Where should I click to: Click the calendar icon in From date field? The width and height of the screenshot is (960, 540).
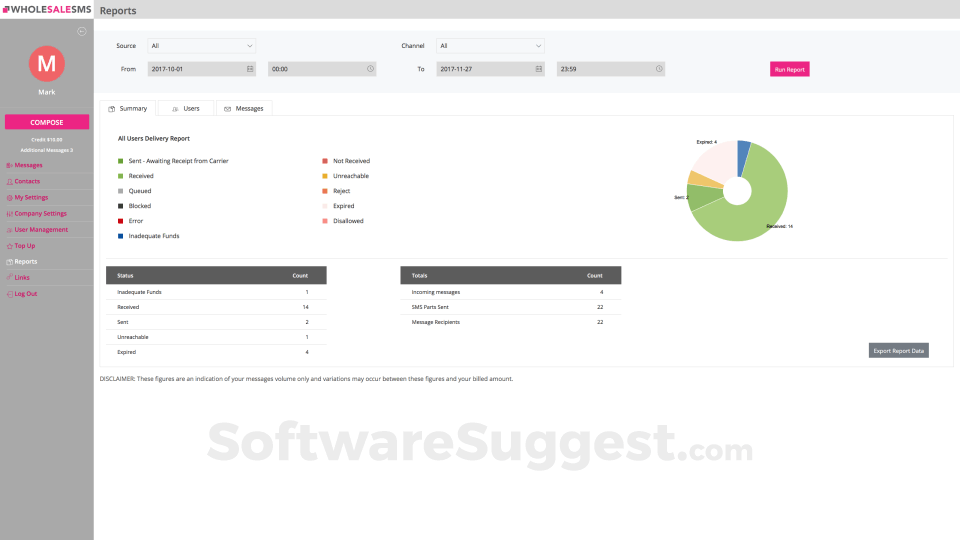pos(250,69)
